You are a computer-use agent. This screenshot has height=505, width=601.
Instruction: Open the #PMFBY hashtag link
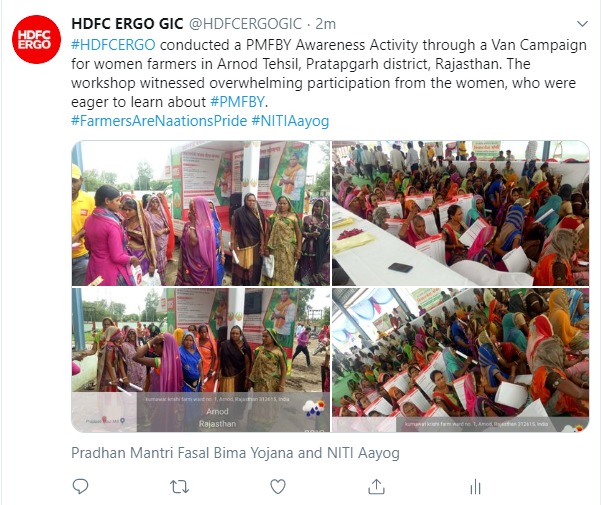(238, 102)
